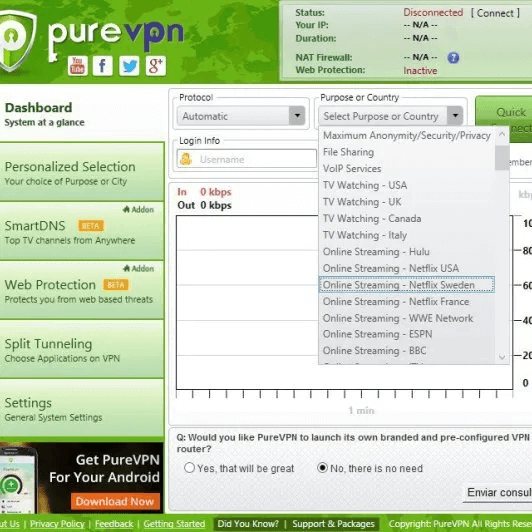
Task: Choose File Sharing purpose
Action: [x=406, y=152]
